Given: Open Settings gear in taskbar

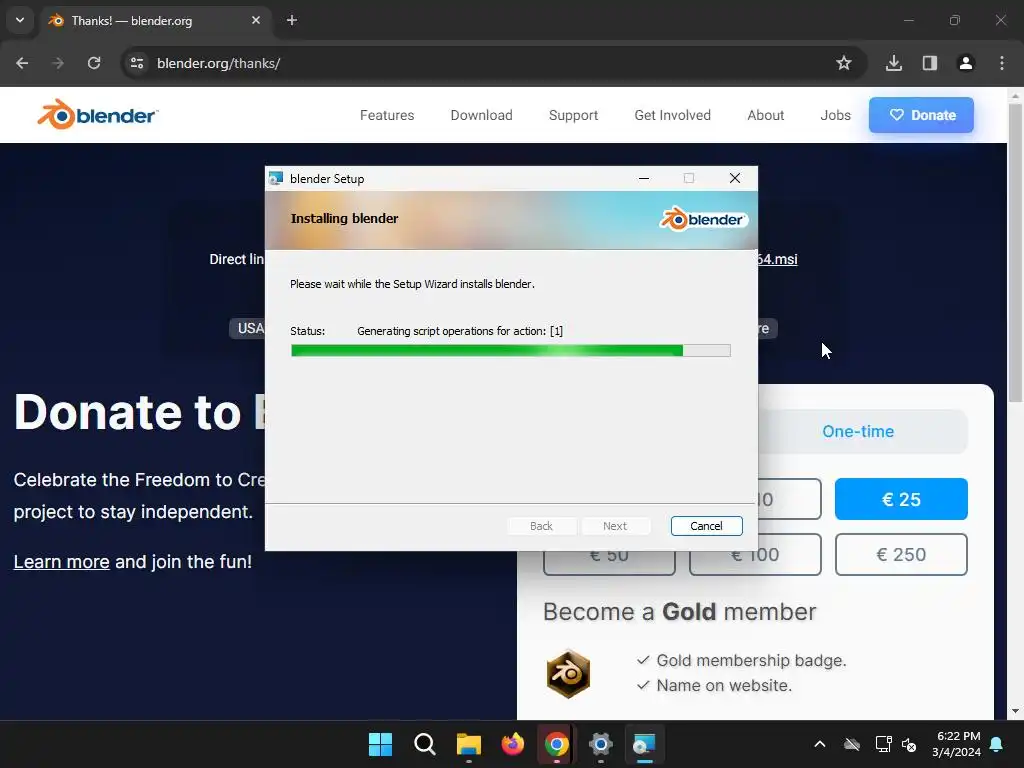Looking at the screenshot, I should [601, 744].
